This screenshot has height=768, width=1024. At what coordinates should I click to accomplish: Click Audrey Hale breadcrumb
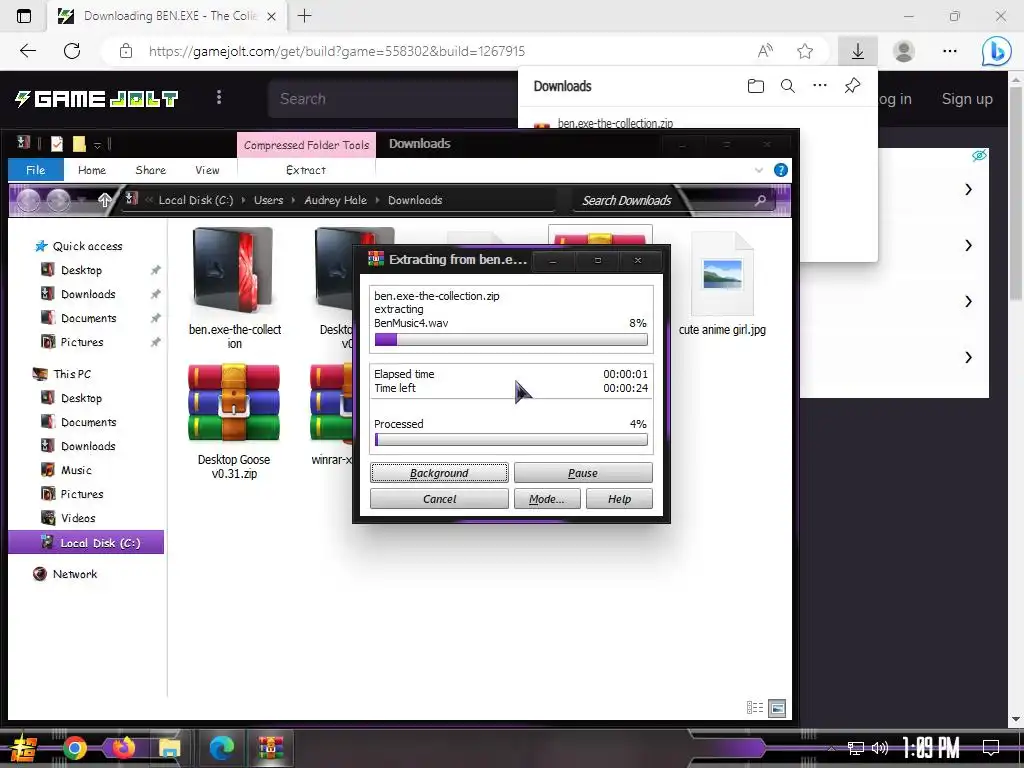coord(335,200)
